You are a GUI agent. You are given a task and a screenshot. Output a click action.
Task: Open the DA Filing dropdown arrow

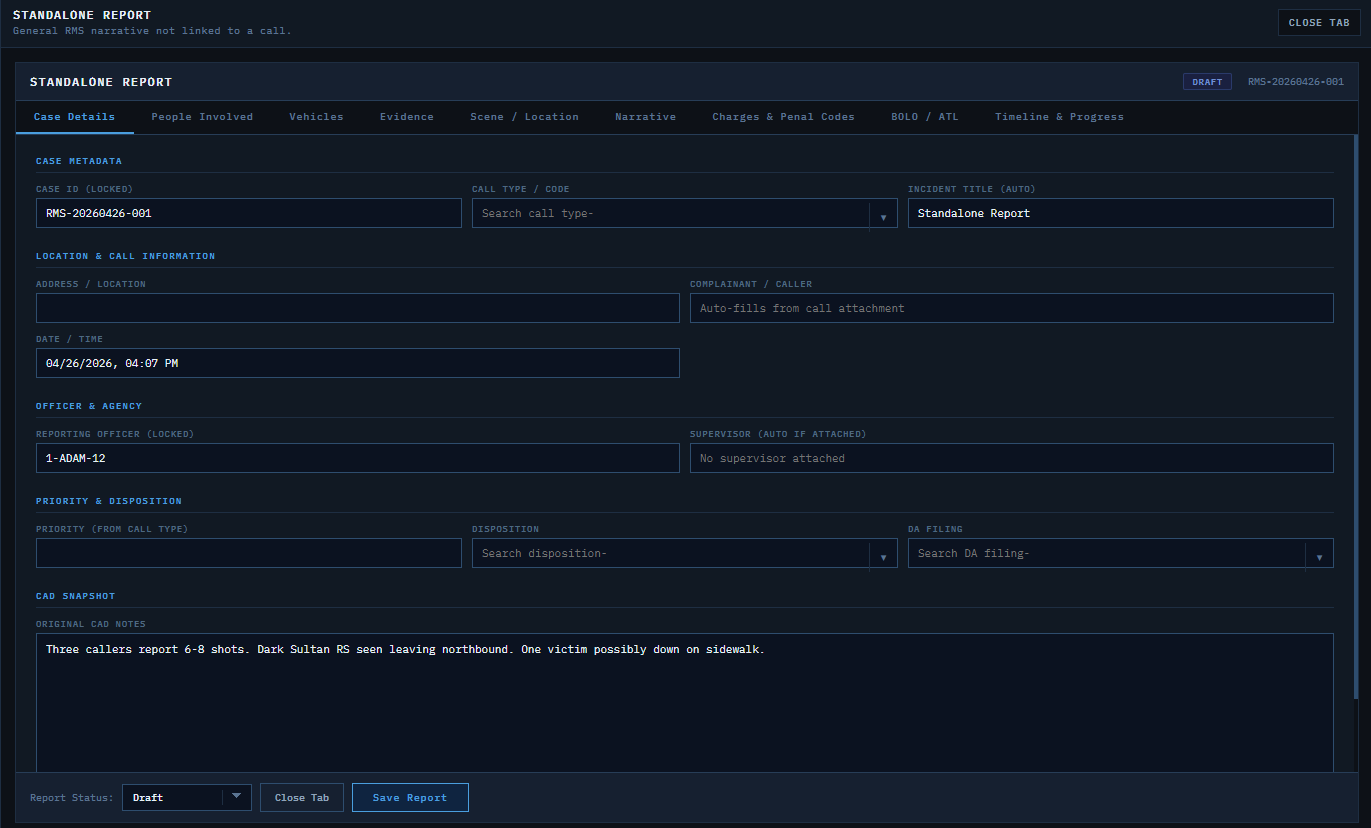1319,554
